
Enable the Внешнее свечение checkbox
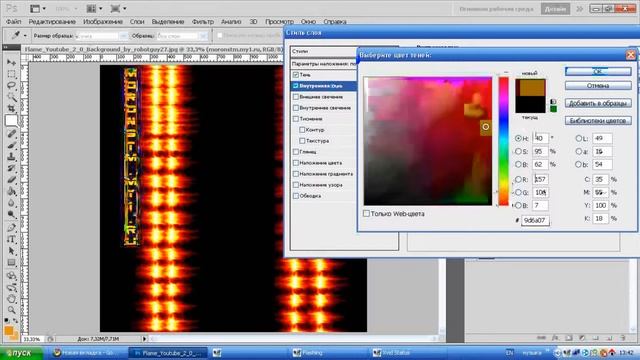point(296,97)
